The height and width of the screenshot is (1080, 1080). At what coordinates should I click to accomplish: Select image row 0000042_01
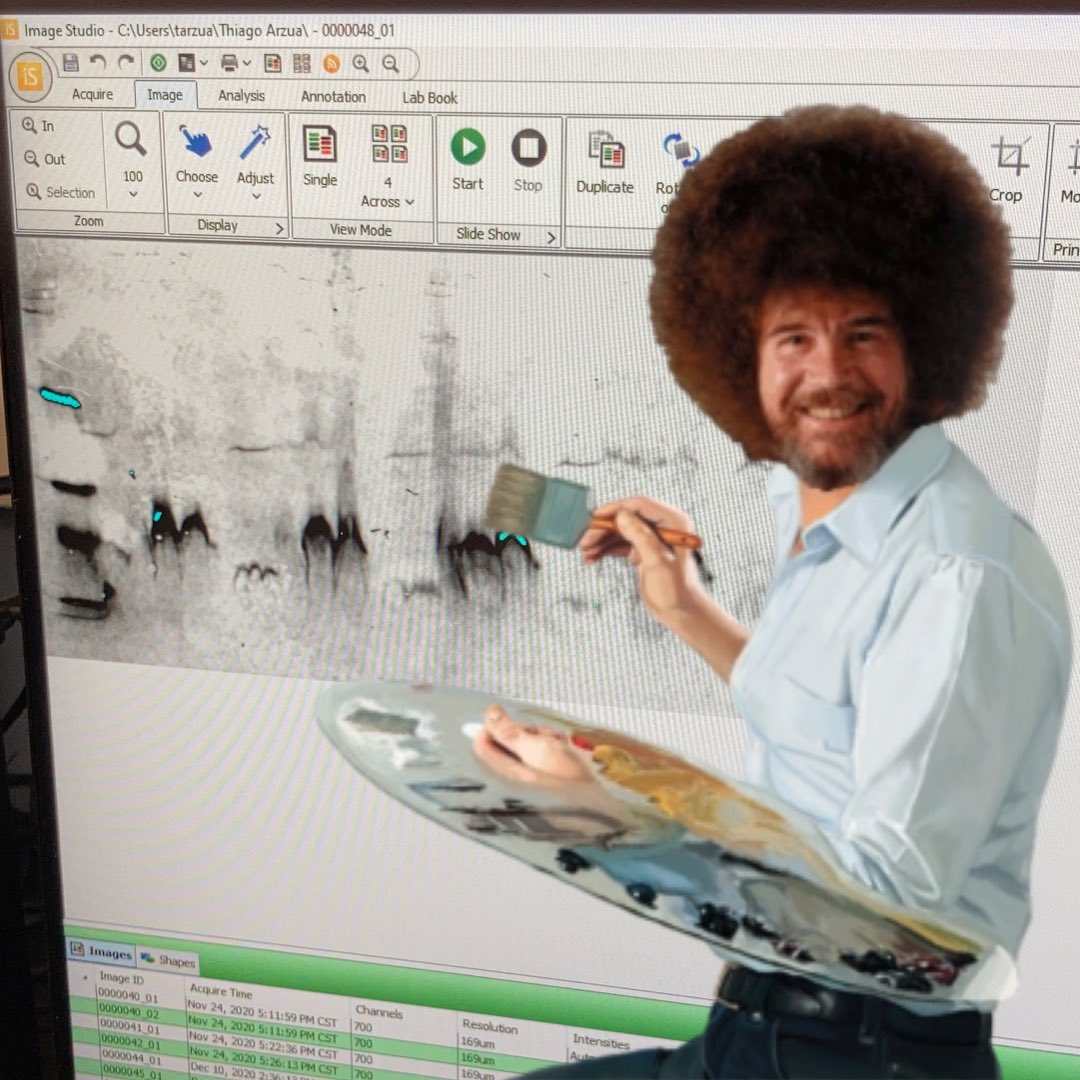130,1042
